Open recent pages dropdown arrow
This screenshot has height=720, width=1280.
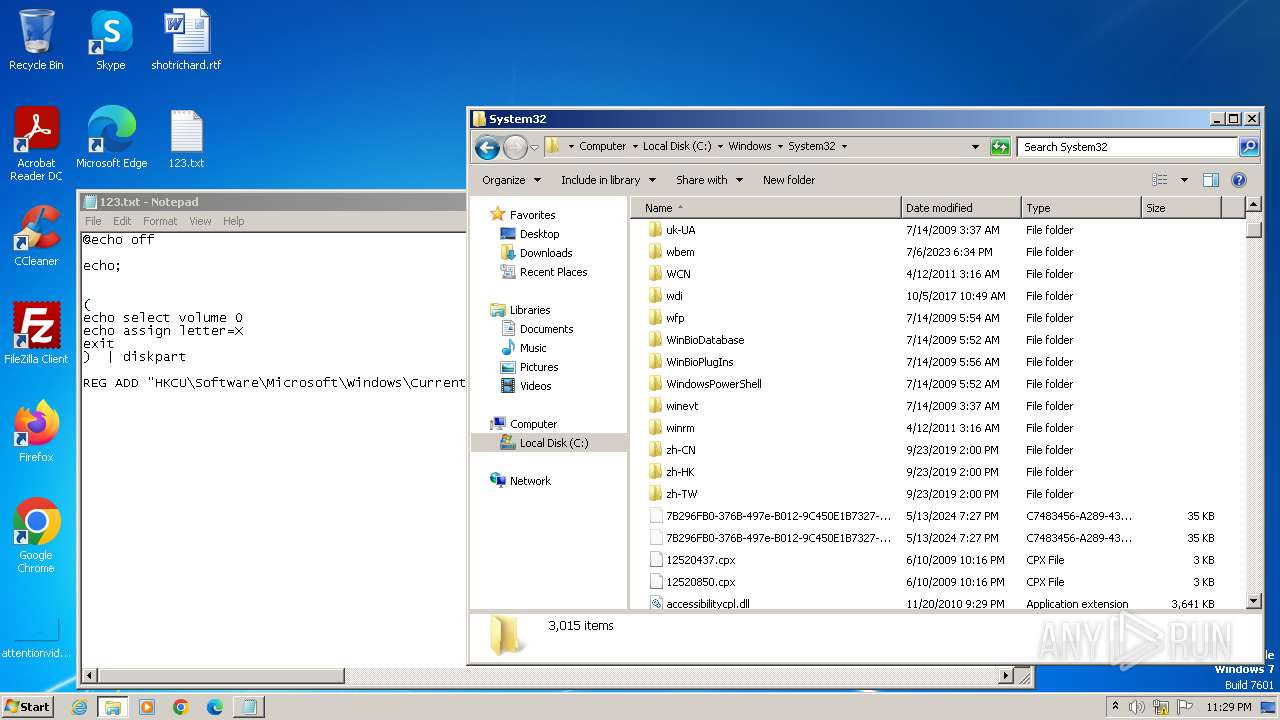(534, 147)
